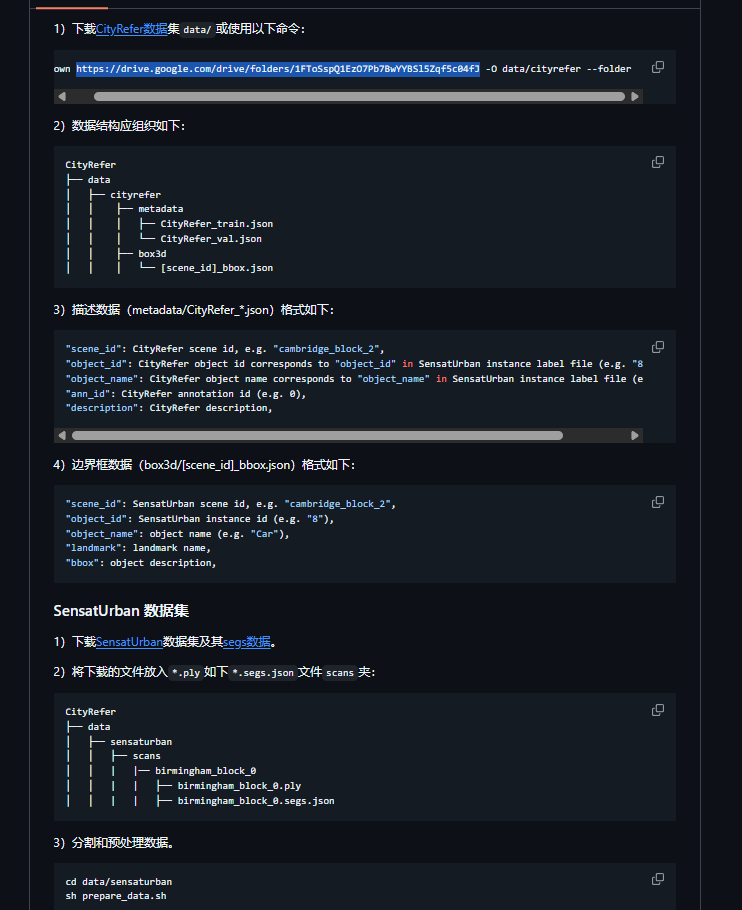
Task: Click the highlighted Google Drive folder URL
Action: click(x=278, y=69)
